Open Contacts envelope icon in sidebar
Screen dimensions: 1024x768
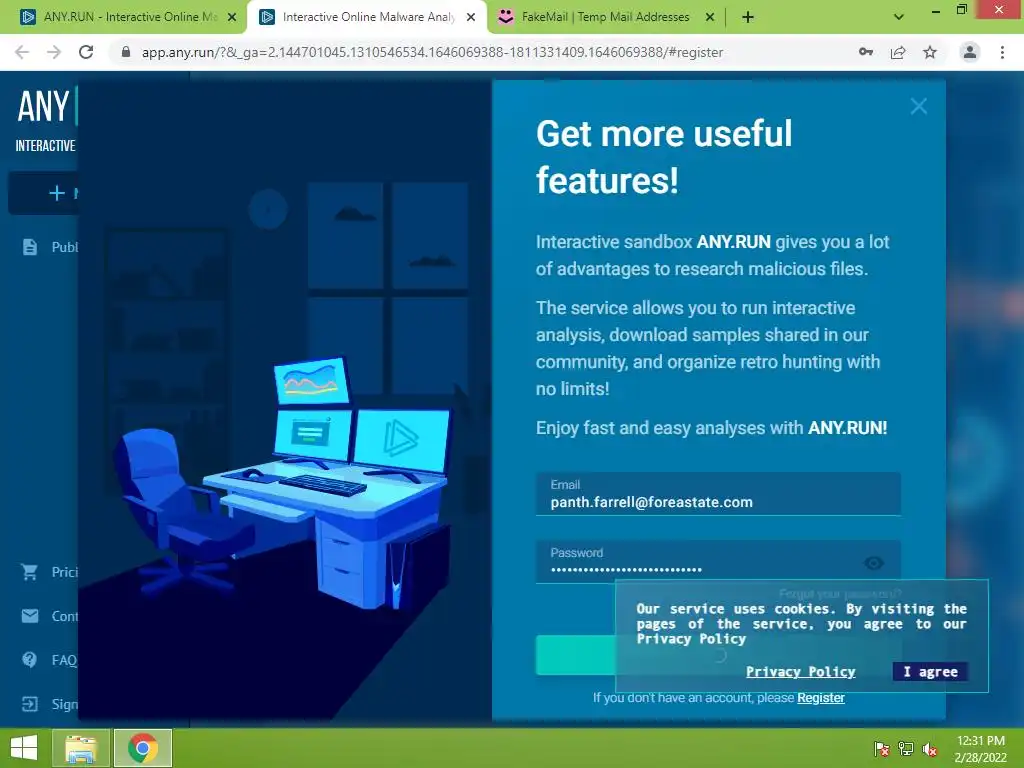click(x=29, y=616)
